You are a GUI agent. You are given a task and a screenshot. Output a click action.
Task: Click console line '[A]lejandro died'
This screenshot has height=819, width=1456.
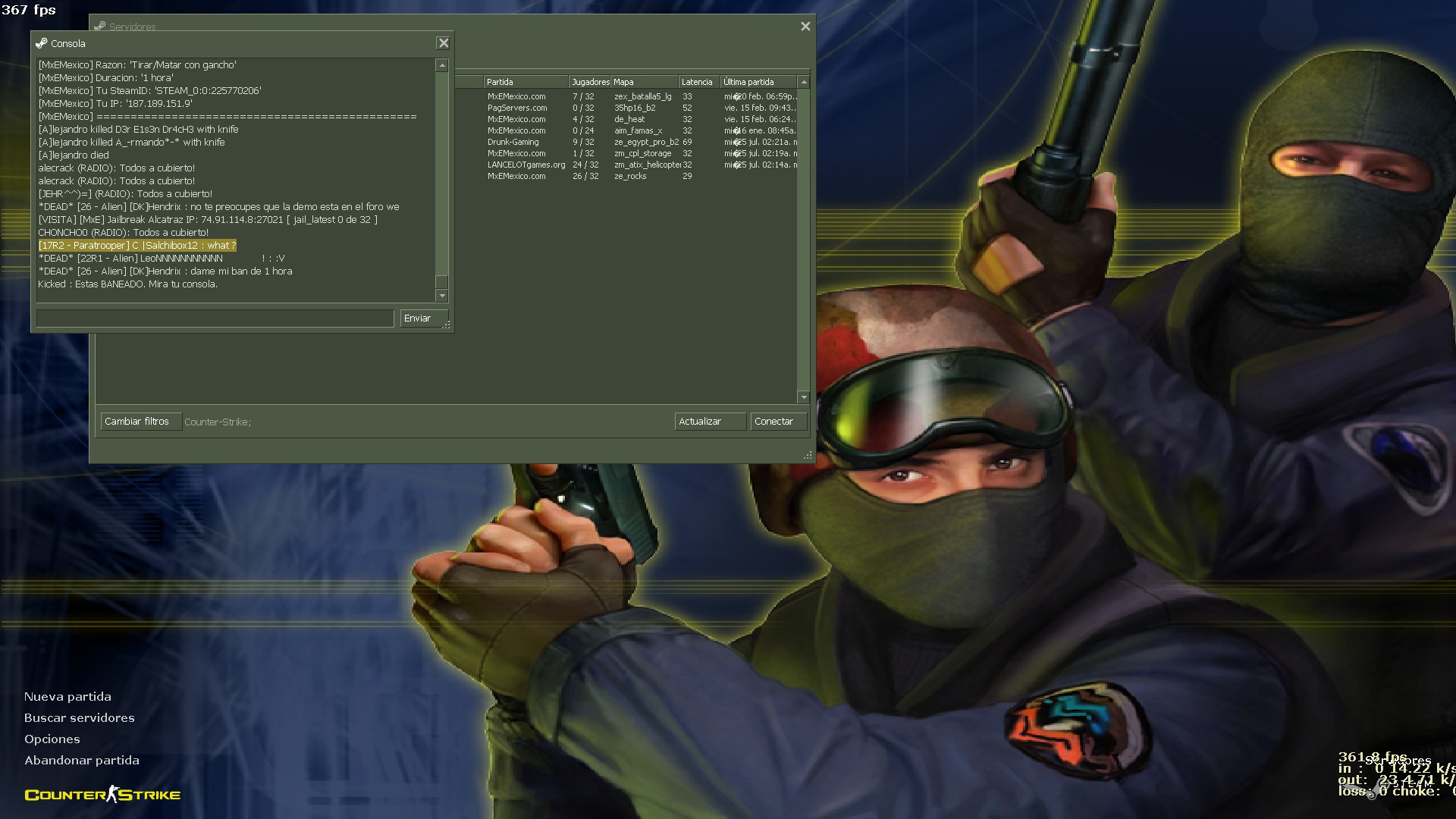point(74,155)
